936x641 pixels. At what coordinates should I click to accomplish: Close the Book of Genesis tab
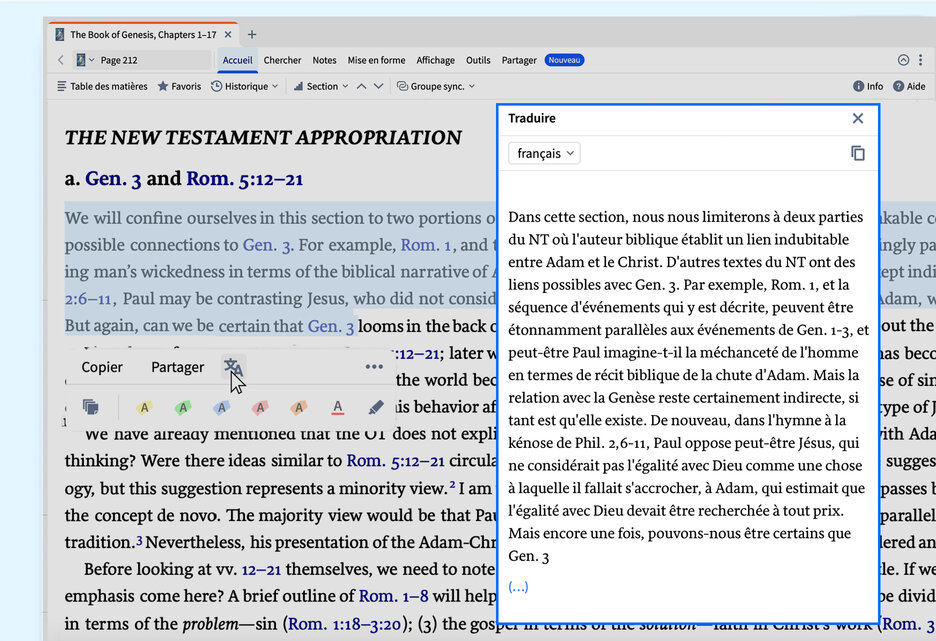coord(228,35)
